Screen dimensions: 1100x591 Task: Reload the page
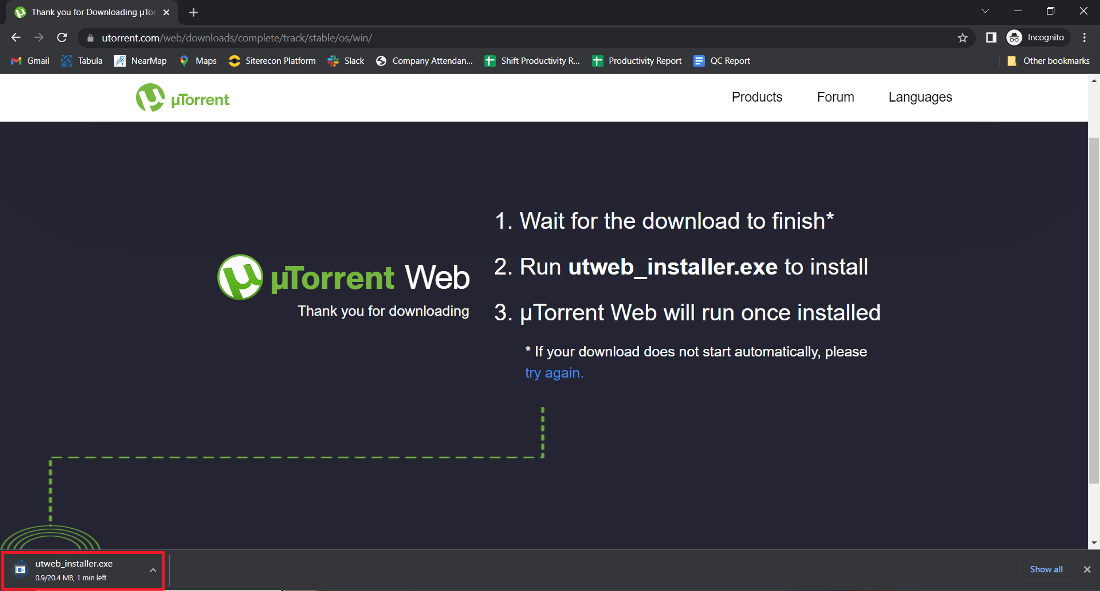(62, 36)
